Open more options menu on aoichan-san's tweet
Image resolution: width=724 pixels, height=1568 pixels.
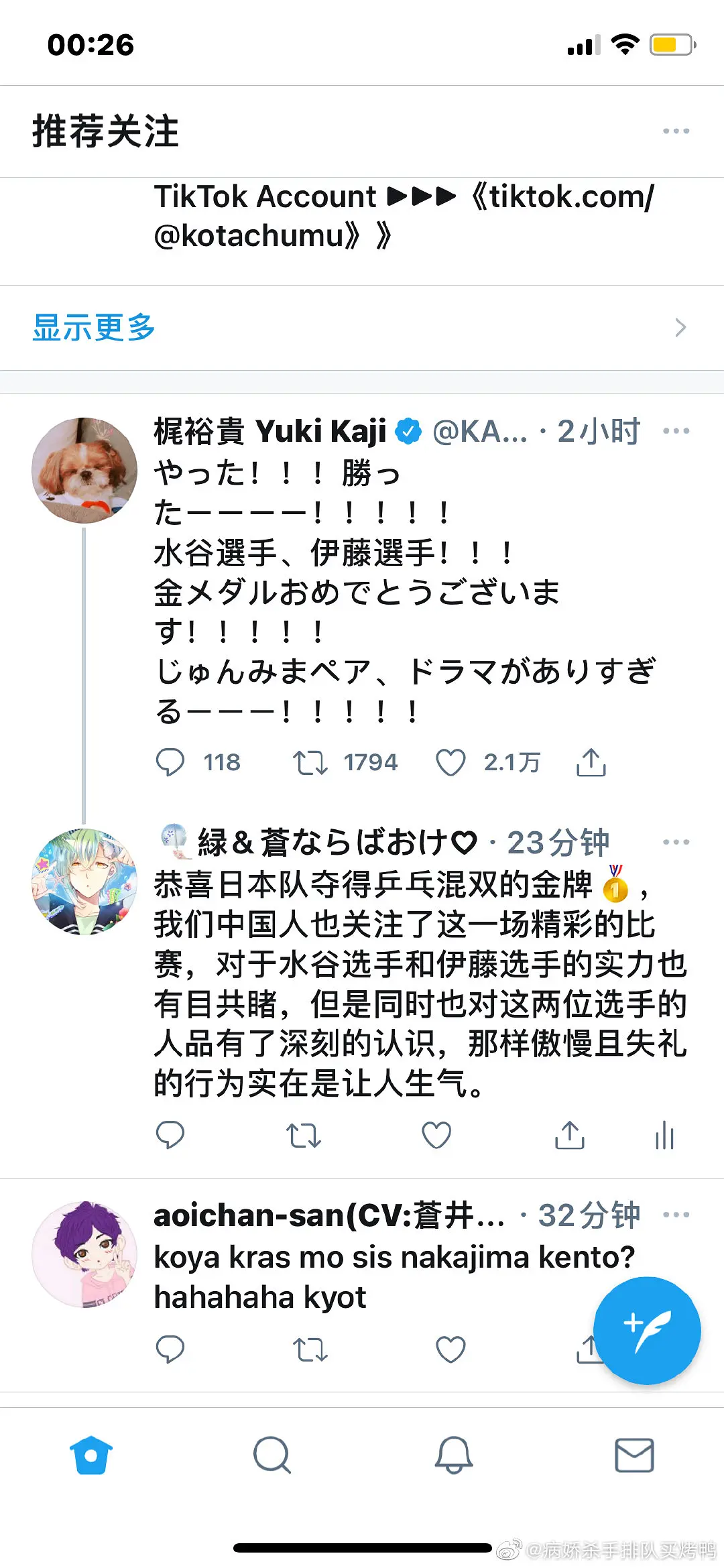tap(676, 1215)
